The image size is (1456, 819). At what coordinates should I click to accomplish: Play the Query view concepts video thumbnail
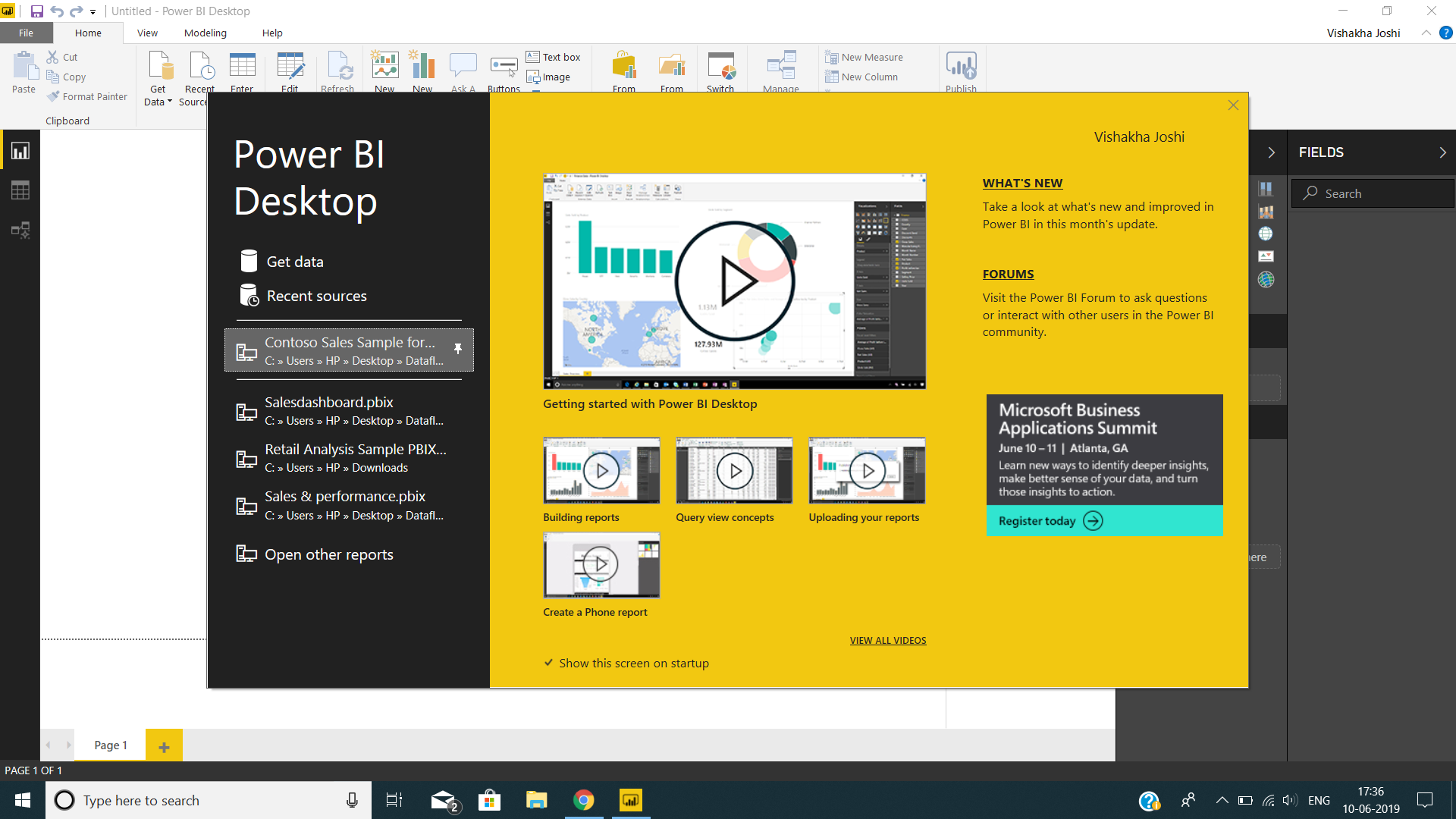734,471
